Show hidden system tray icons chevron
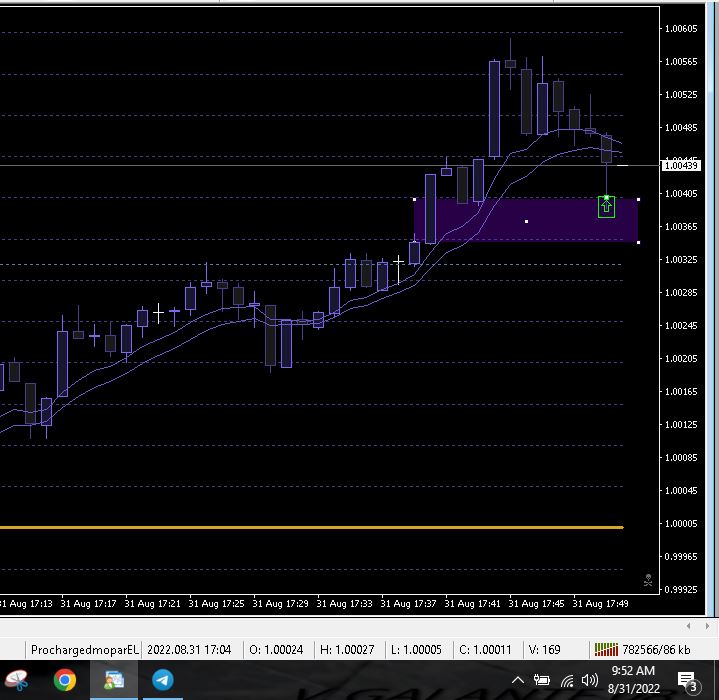 [518, 680]
